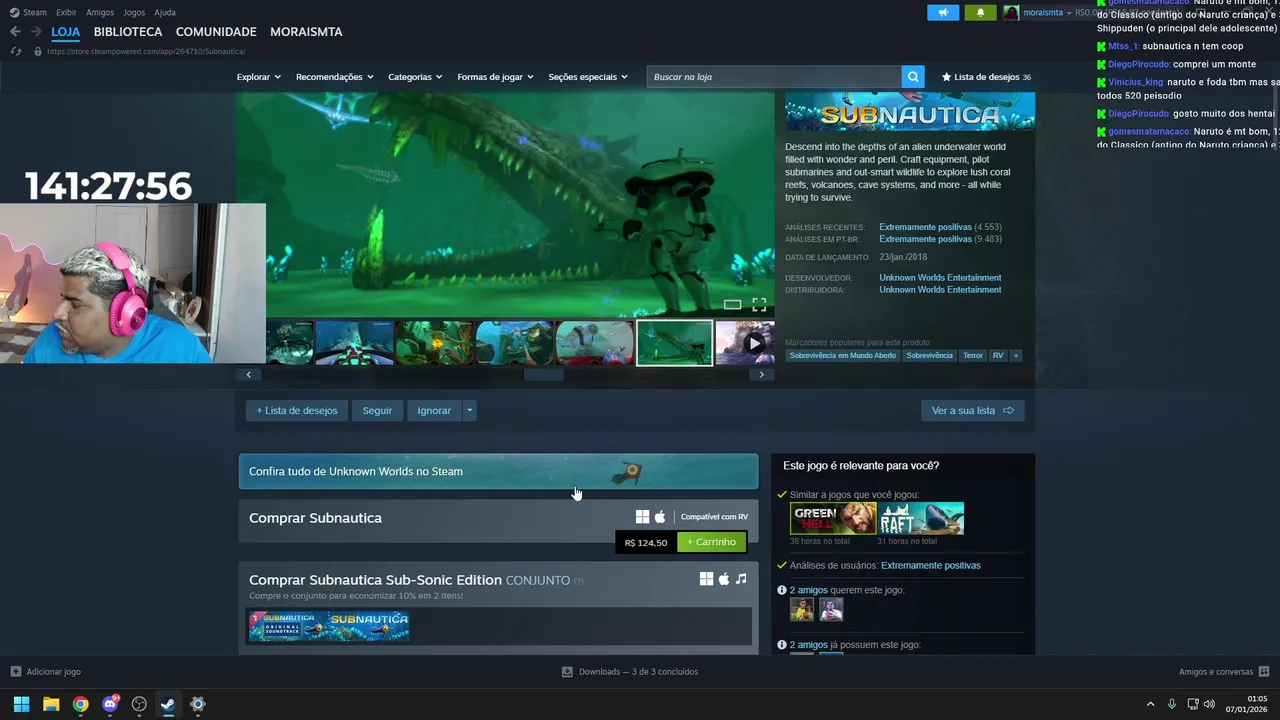Open Settings gear in the taskbar
Viewport: 1280px width, 720px height.
point(198,704)
